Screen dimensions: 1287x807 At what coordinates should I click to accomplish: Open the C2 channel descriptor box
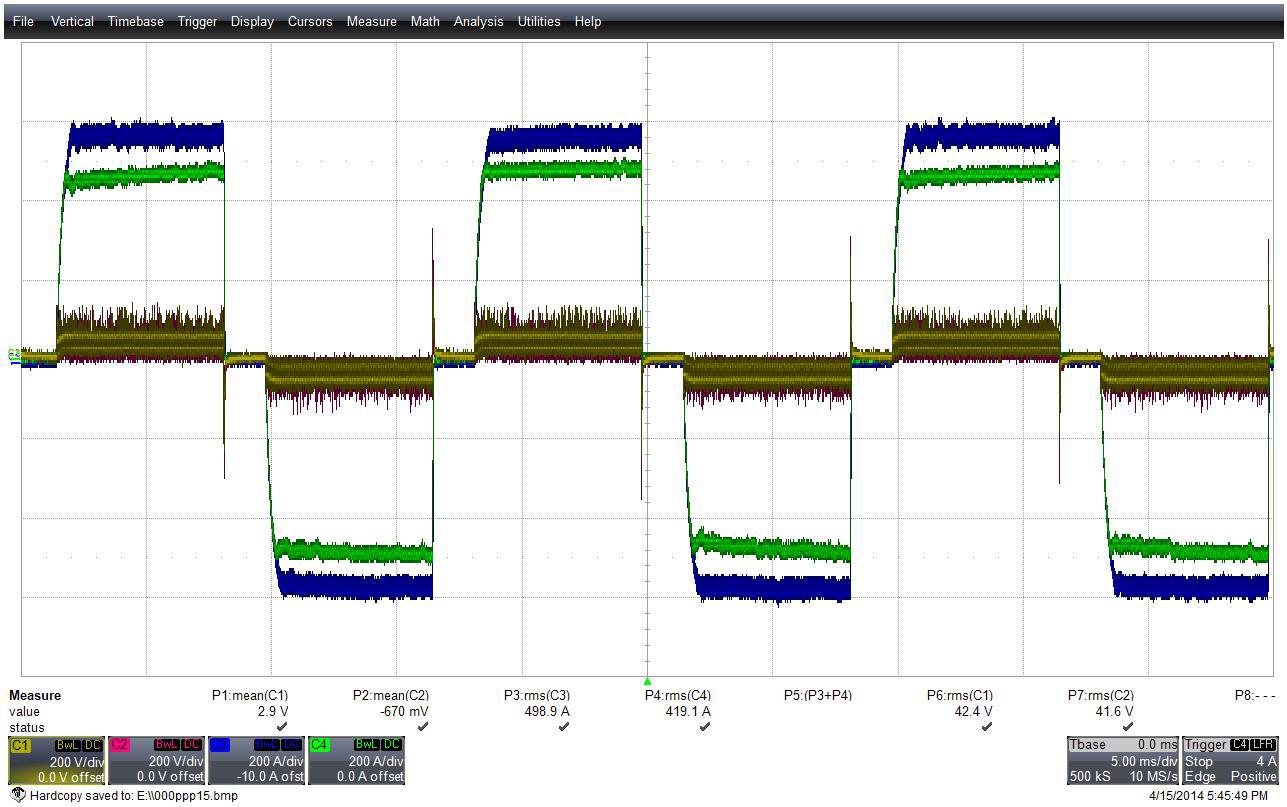coord(156,761)
